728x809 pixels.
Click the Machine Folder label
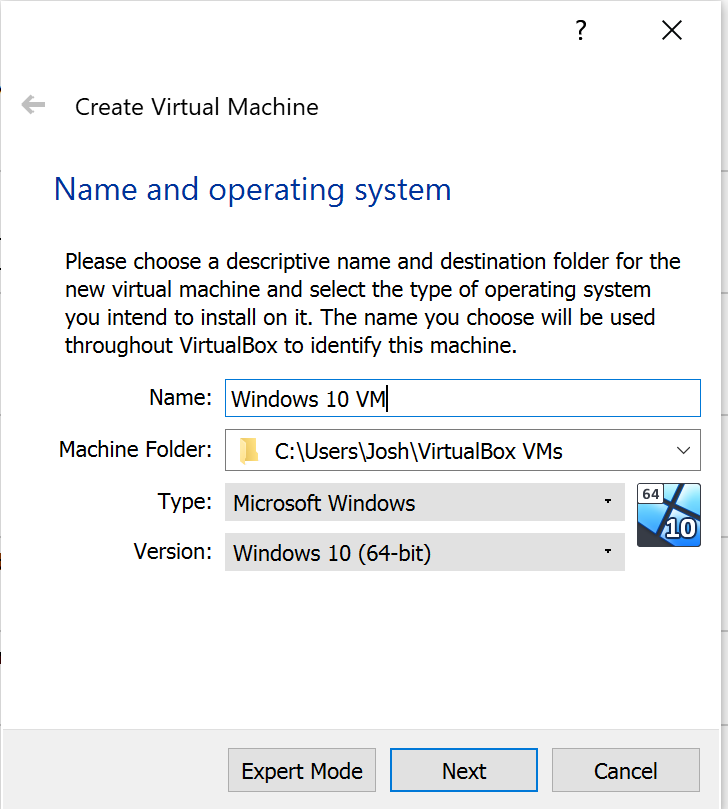[x=135, y=449]
